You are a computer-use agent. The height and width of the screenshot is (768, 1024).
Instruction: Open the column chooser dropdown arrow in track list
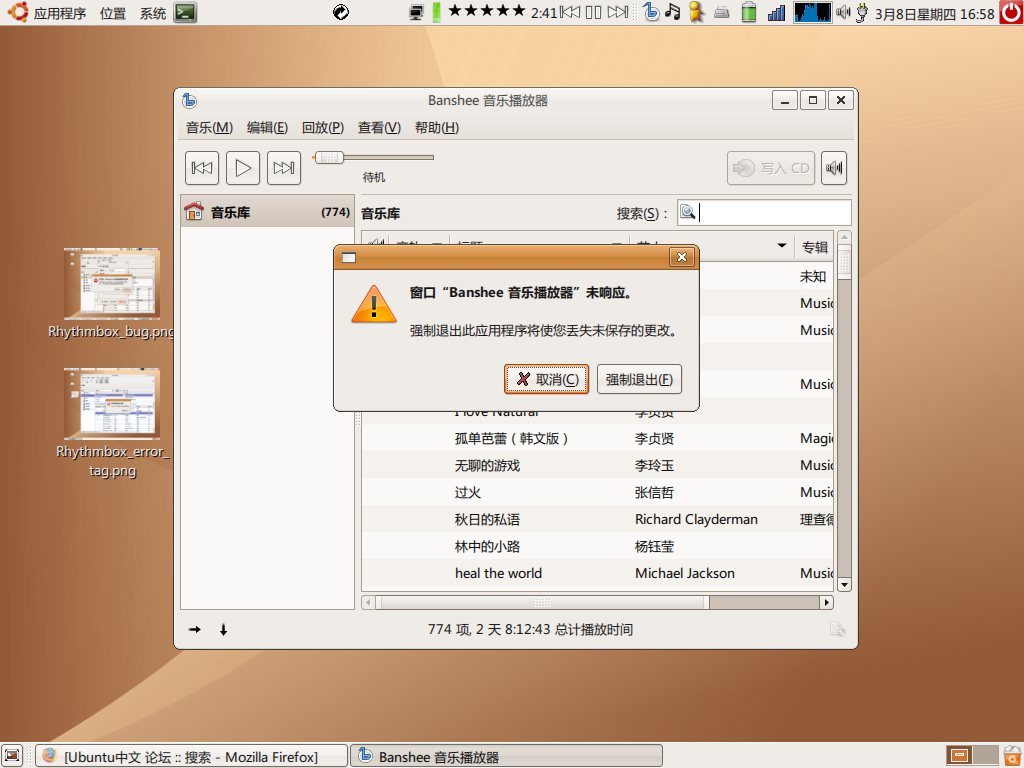coord(782,246)
